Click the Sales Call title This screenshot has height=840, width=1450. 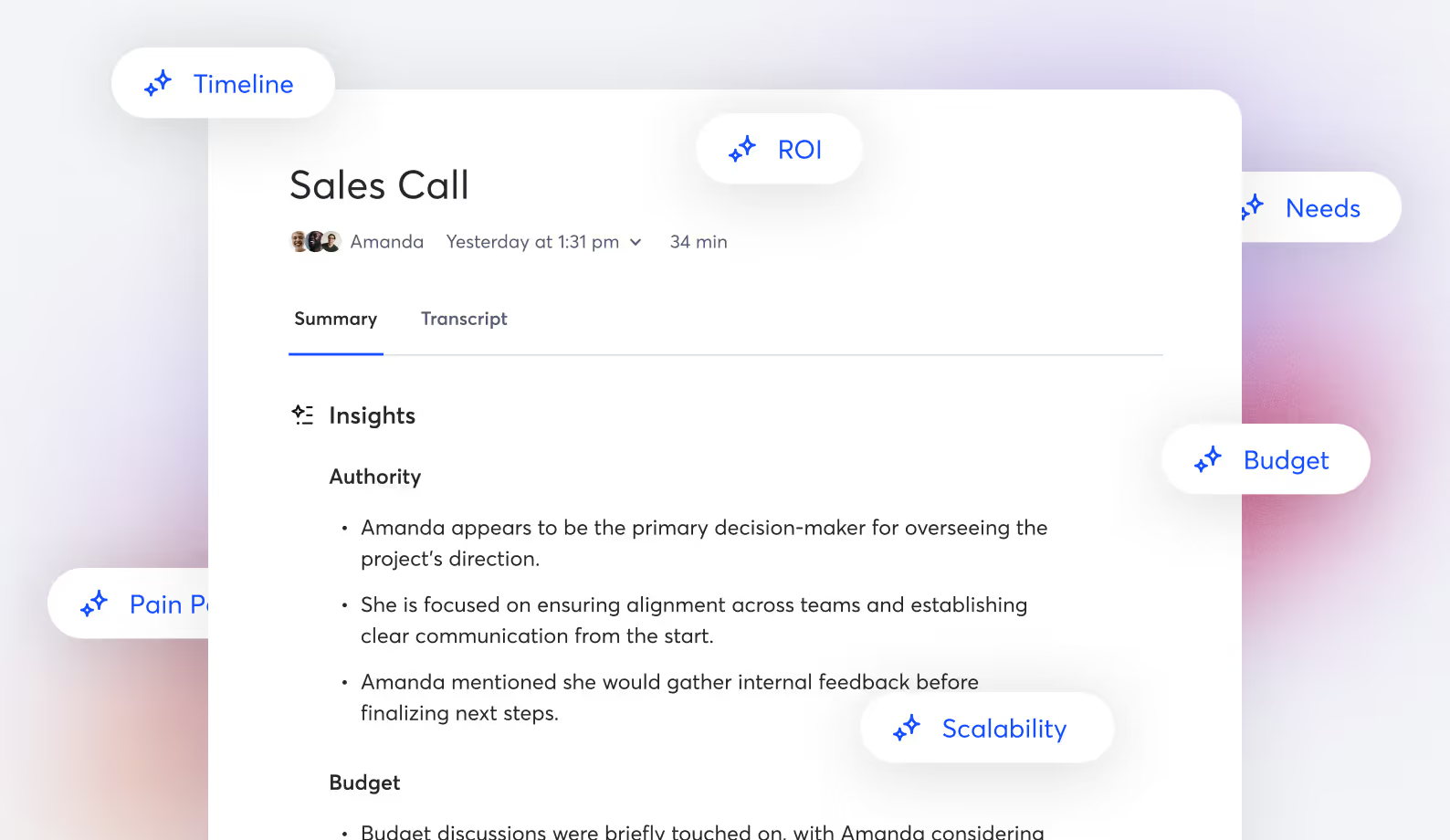pyautogui.click(x=379, y=185)
